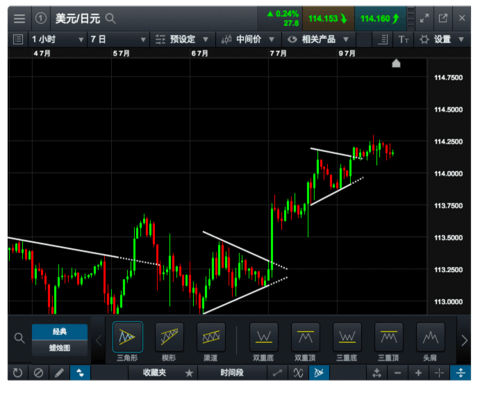Image resolution: width=480 pixels, height=395 pixels.
Task: Click the list panel icon at toolbar left
Action: (18, 39)
